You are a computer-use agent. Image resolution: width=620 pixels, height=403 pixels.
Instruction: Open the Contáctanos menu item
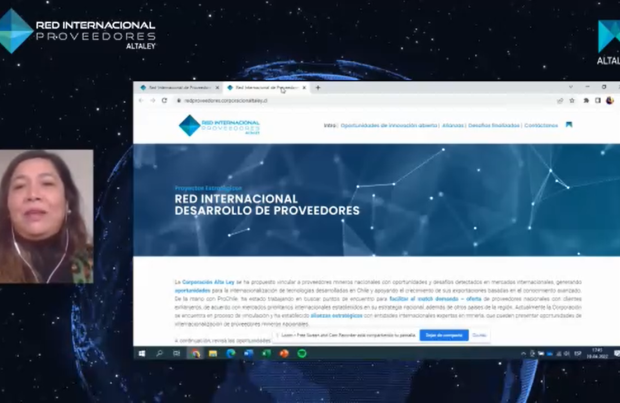point(541,125)
